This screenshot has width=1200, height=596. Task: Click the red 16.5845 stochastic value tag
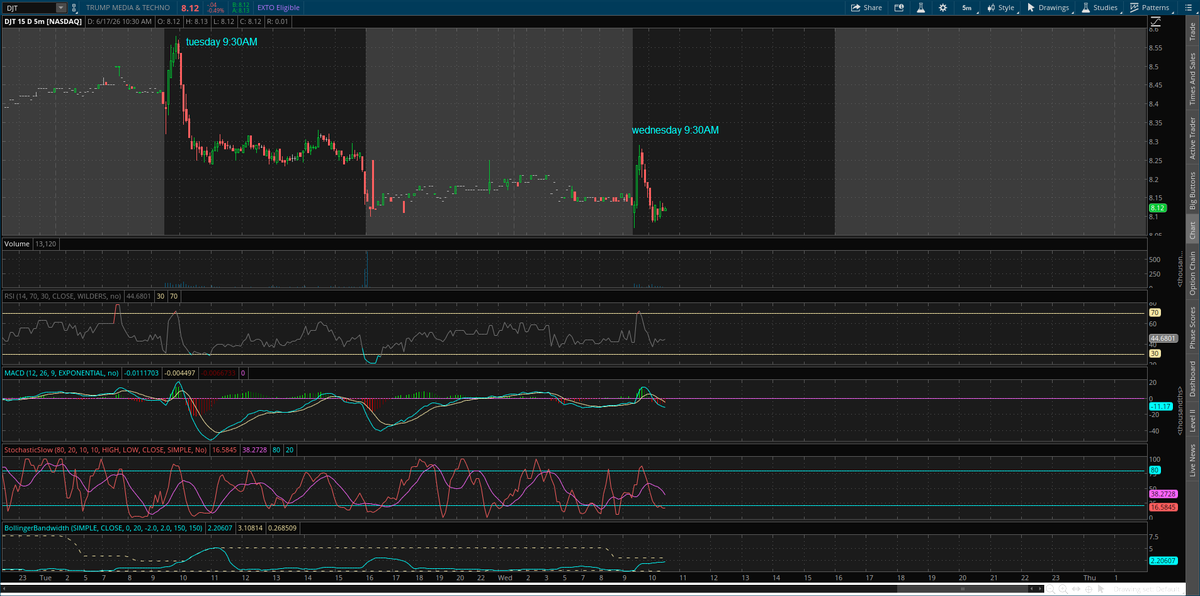point(1164,507)
